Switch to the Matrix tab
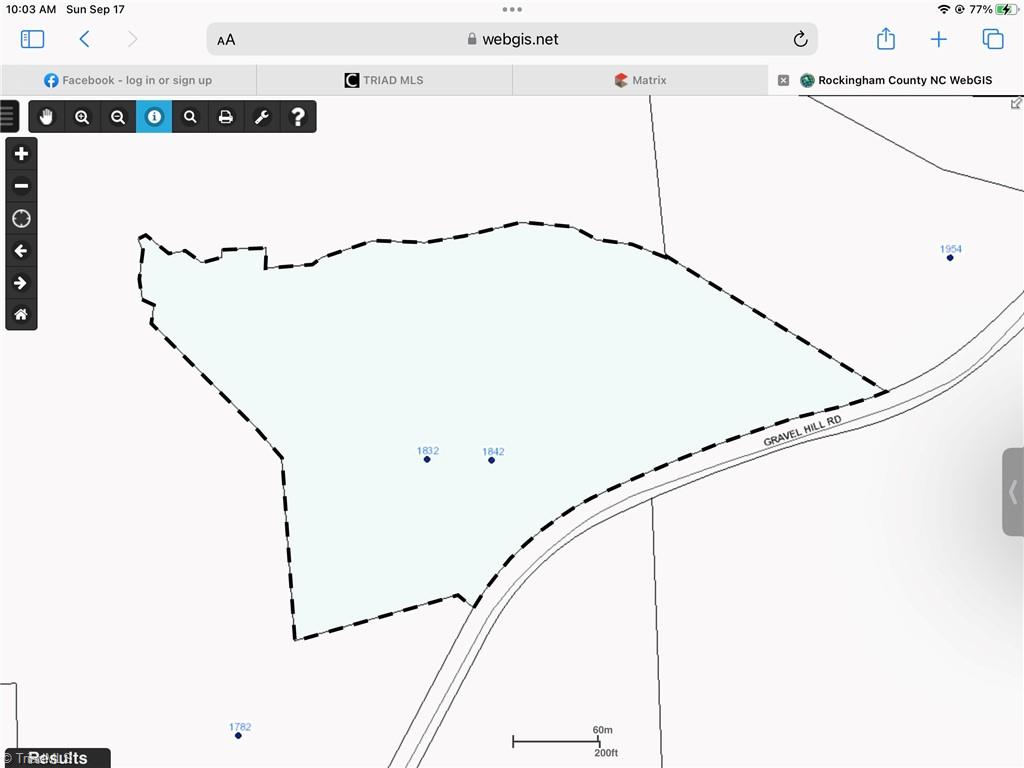Screen dimensions: 1024x768 [x=640, y=80]
